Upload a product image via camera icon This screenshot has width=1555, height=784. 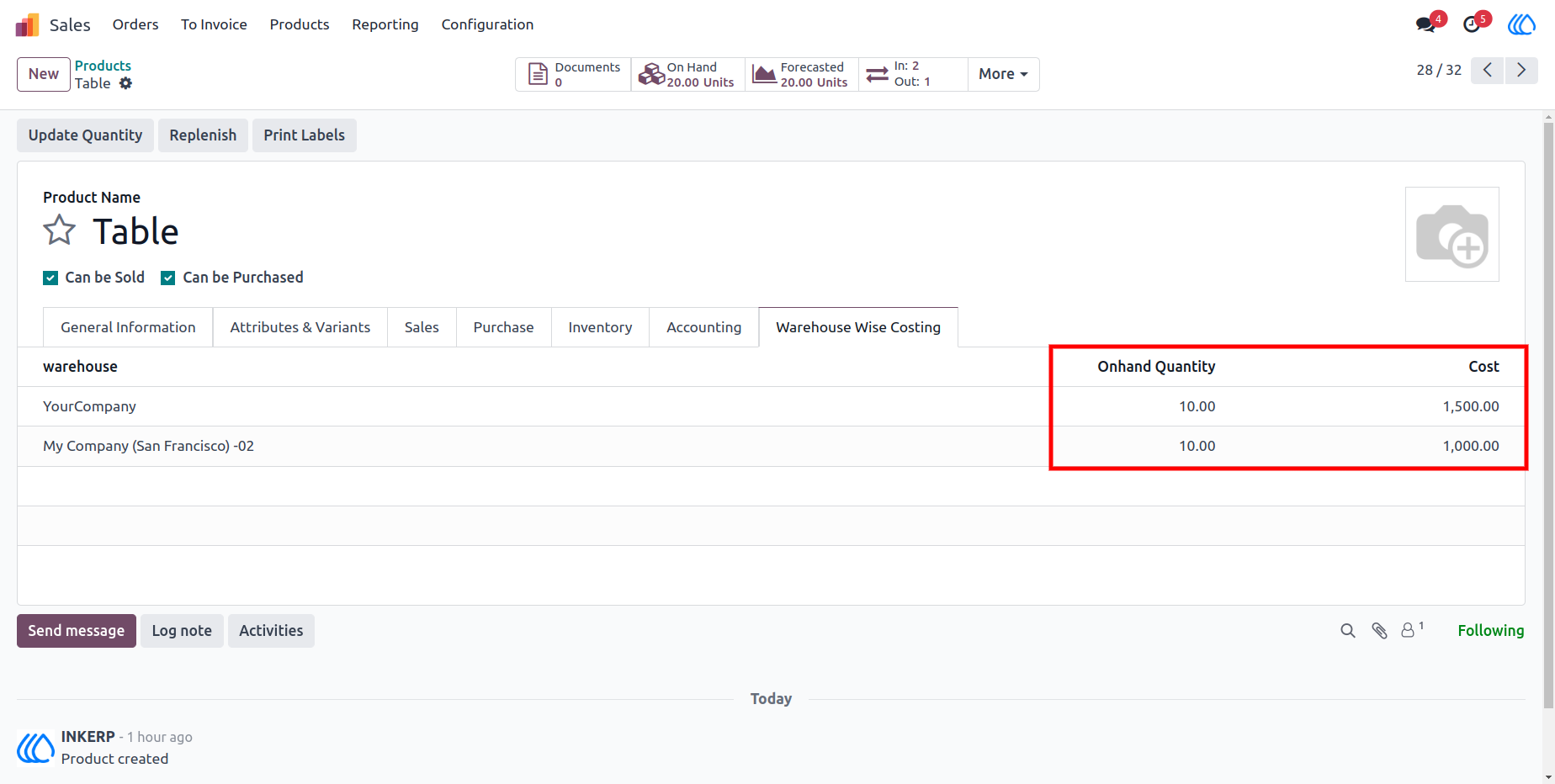click(x=1452, y=235)
